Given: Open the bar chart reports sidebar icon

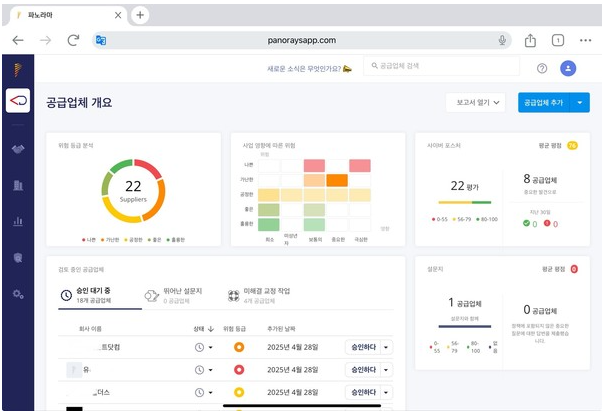Looking at the screenshot, I should pos(18,221).
